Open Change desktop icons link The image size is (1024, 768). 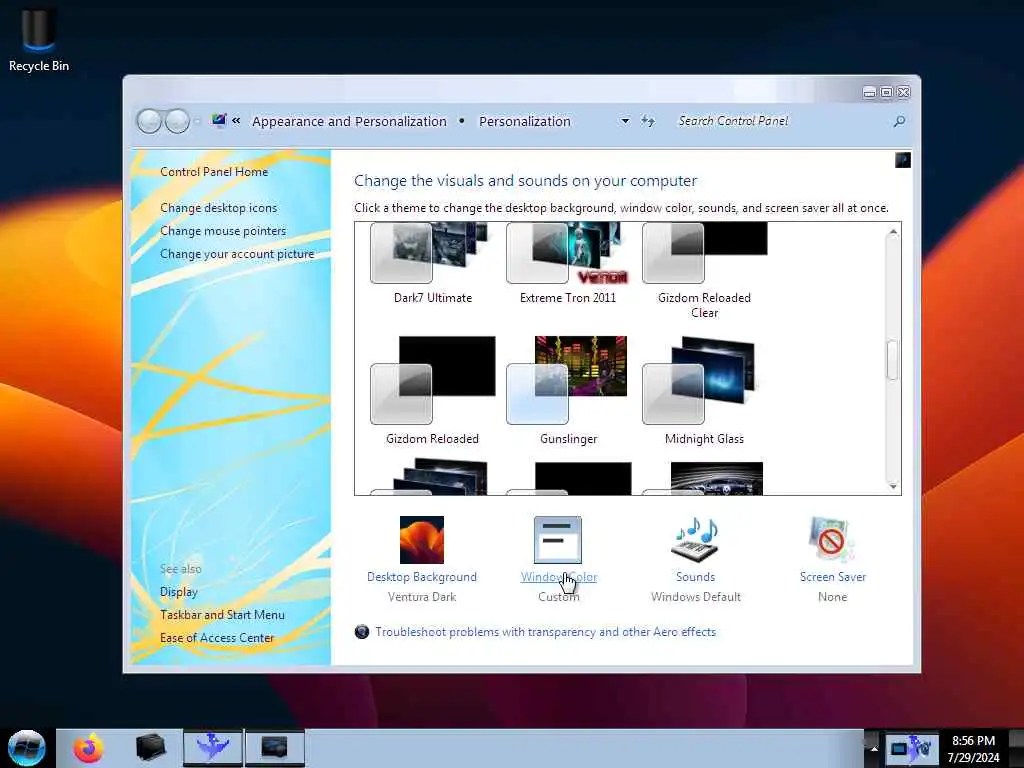218,208
